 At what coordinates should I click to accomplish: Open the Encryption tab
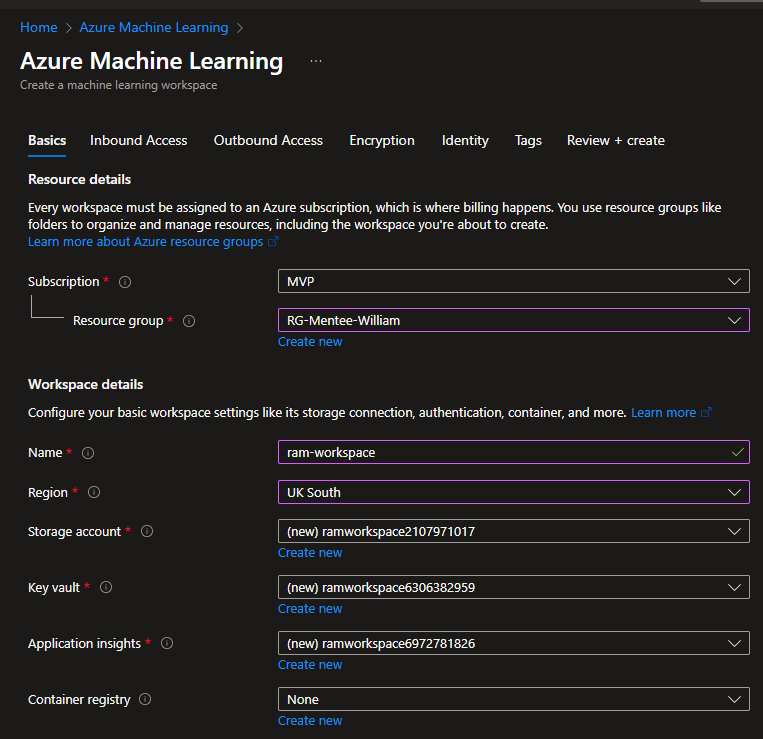(382, 141)
